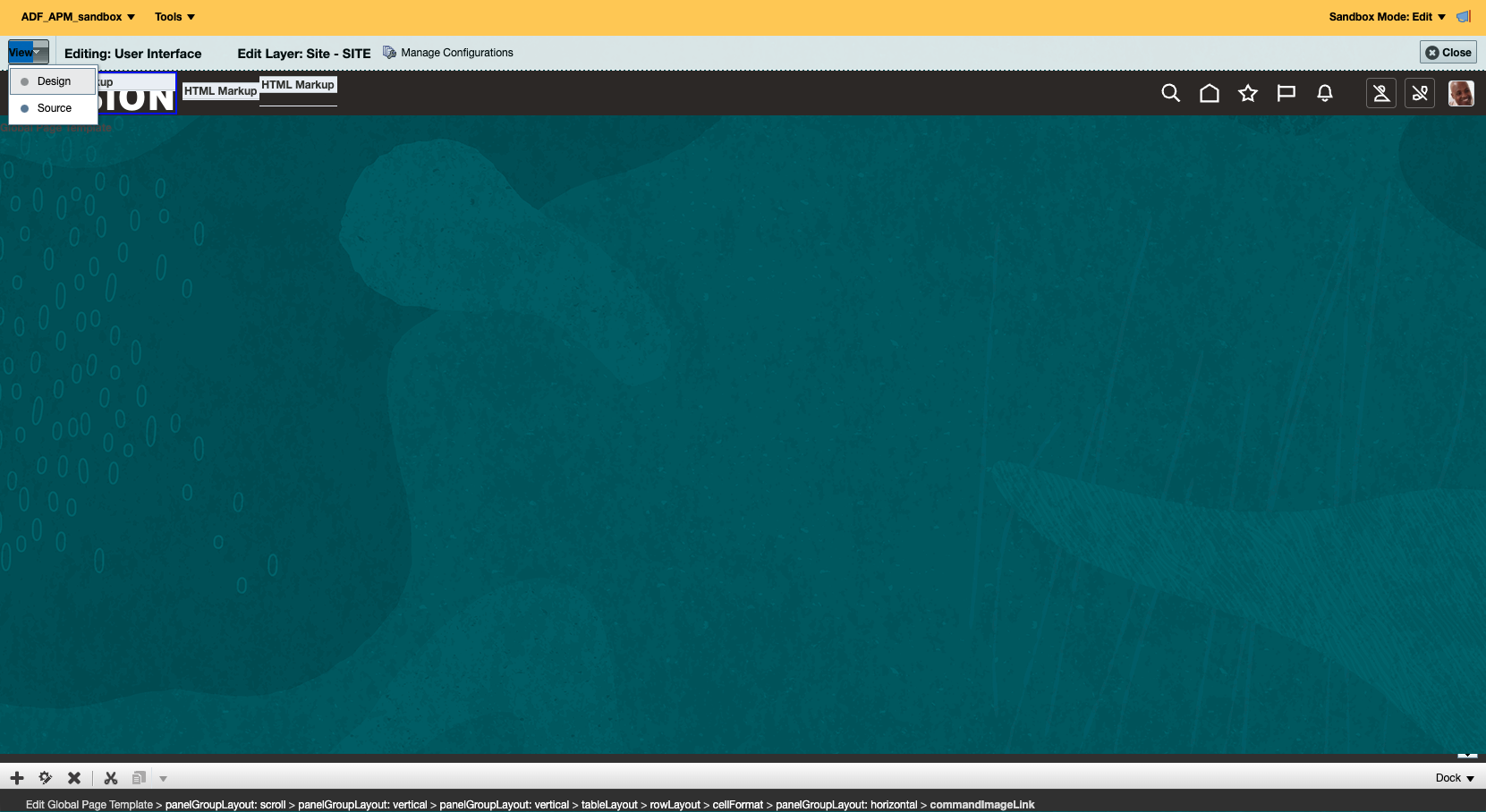Click the Close button near top right
The image size is (1486, 812).
point(1448,52)
